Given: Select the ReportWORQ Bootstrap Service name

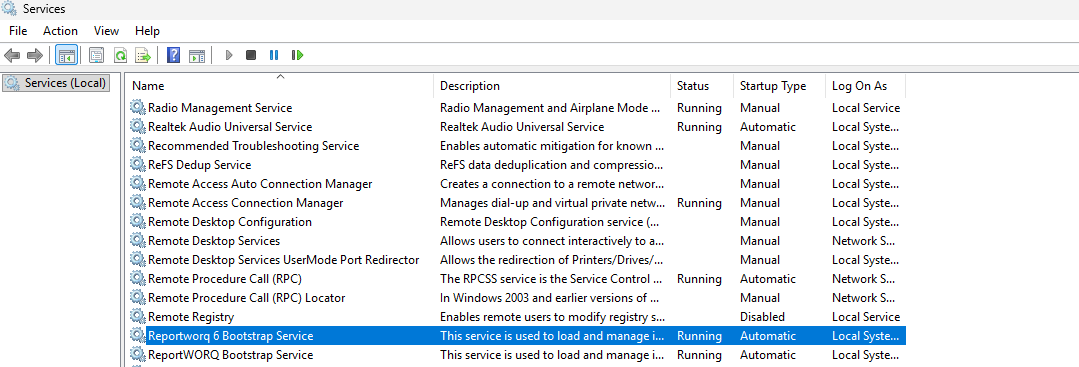Looking at the screenshot, I should (x=231, y=355).
